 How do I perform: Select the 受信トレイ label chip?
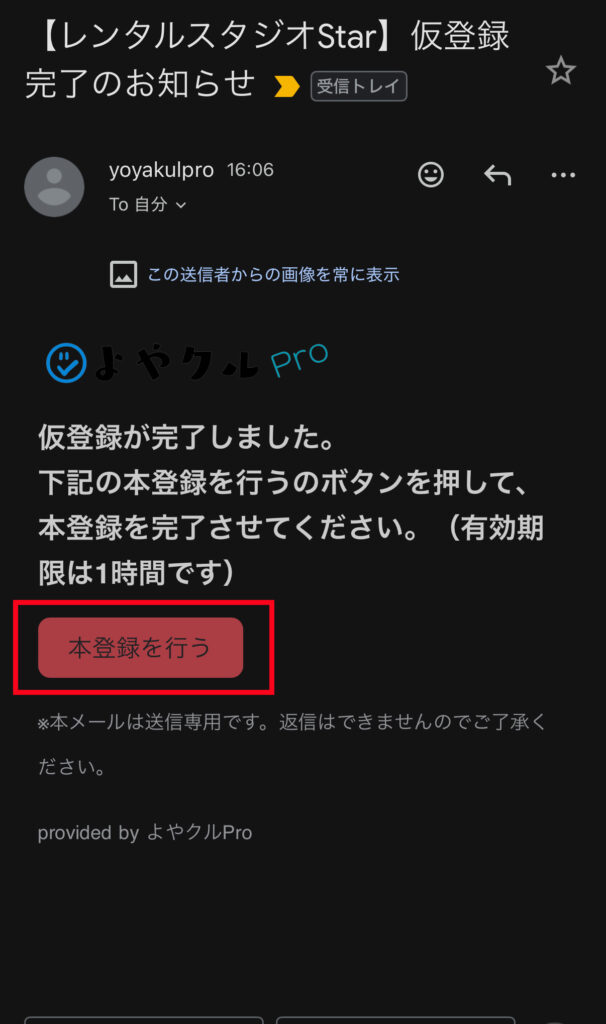point(359,86)
